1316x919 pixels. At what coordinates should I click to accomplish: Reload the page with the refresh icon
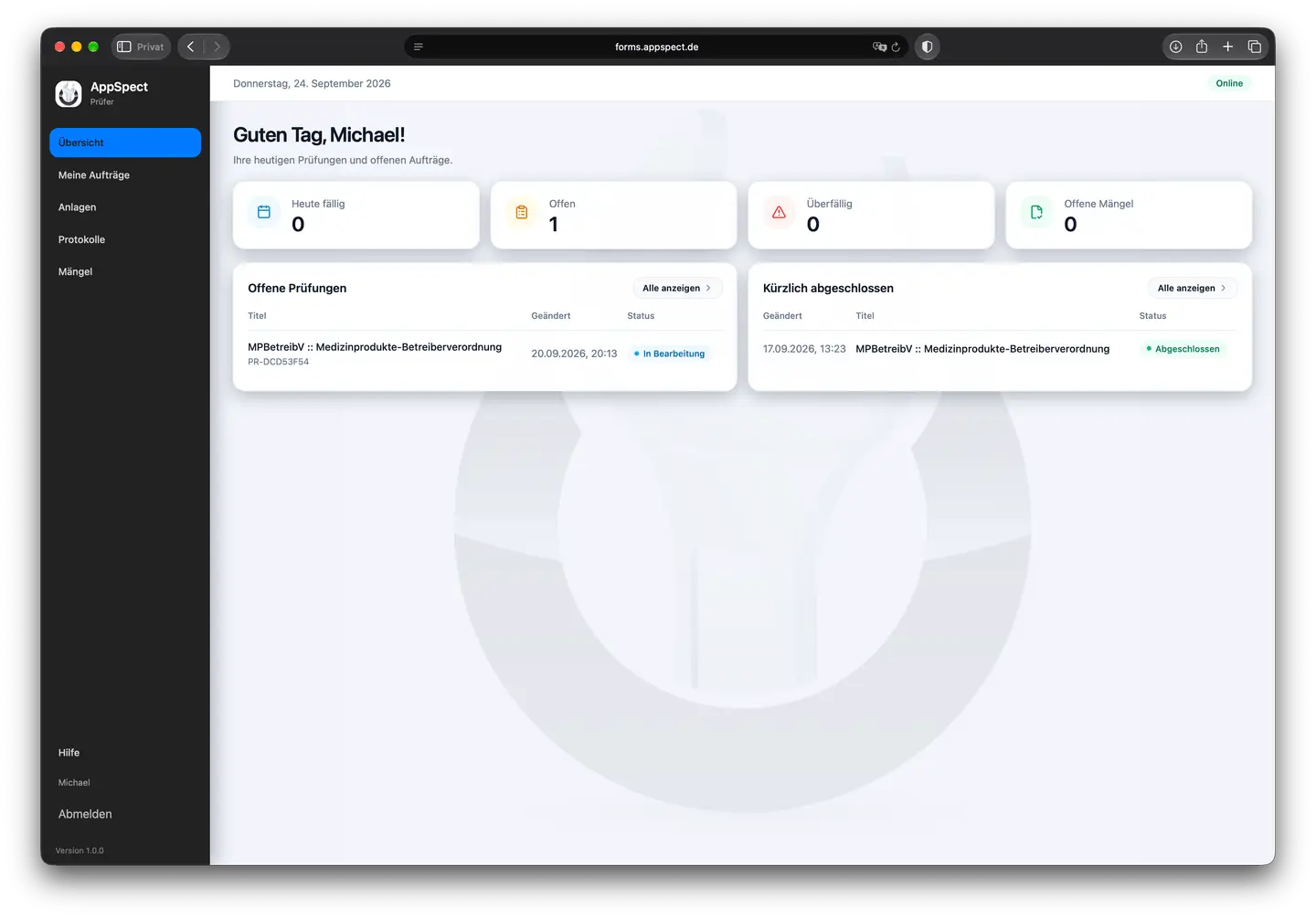pyautogui.click(x=896, y=47)
